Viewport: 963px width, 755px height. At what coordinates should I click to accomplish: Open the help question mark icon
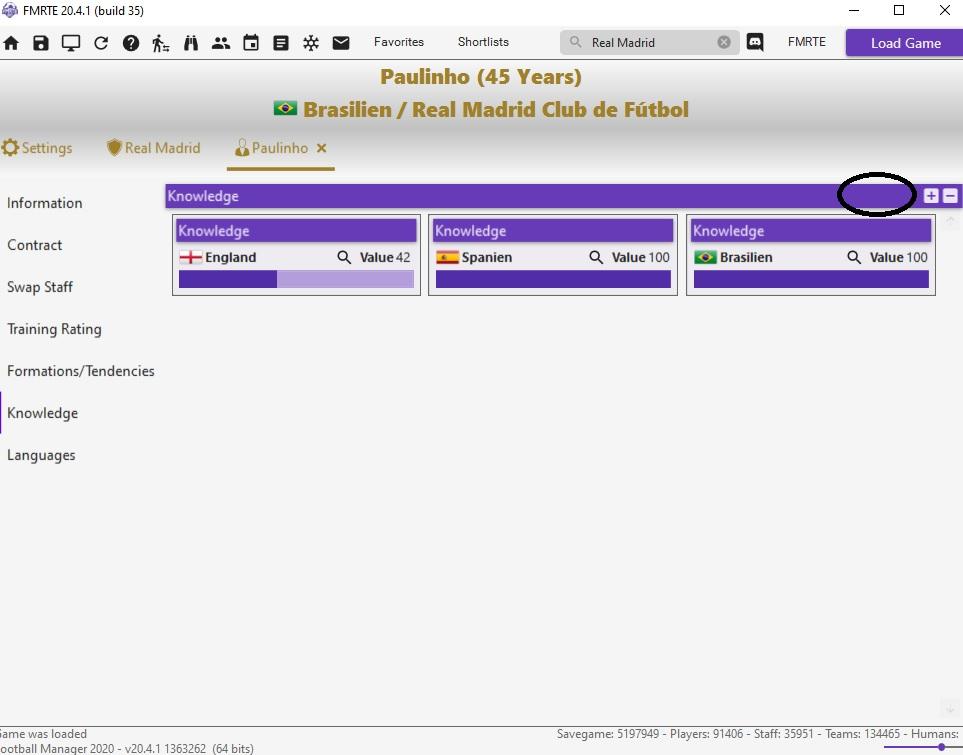click(x=131, y=43)
